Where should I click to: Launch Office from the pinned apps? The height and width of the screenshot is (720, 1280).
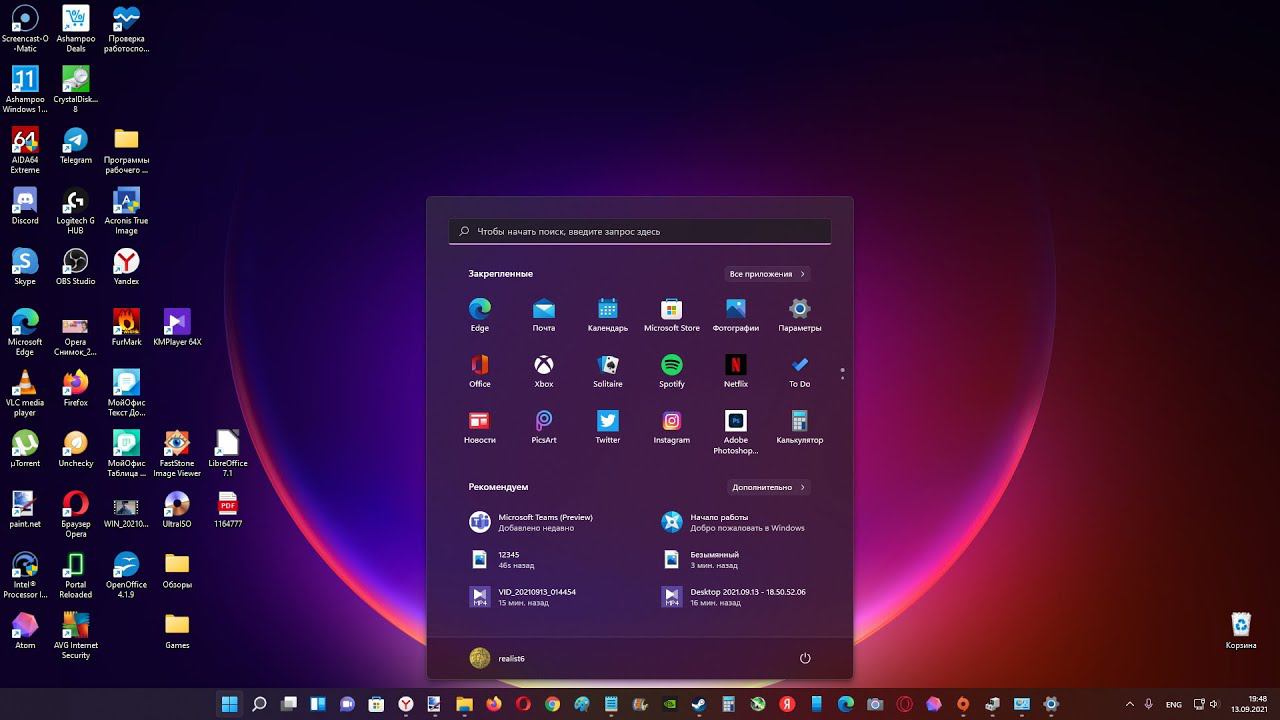pyautogui.click(x=480, y=371)
